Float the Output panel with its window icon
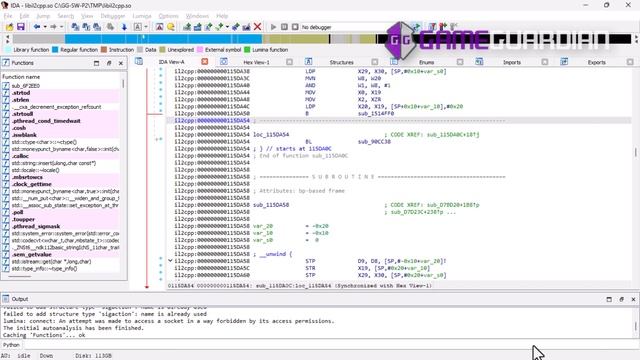 point(609,299)
